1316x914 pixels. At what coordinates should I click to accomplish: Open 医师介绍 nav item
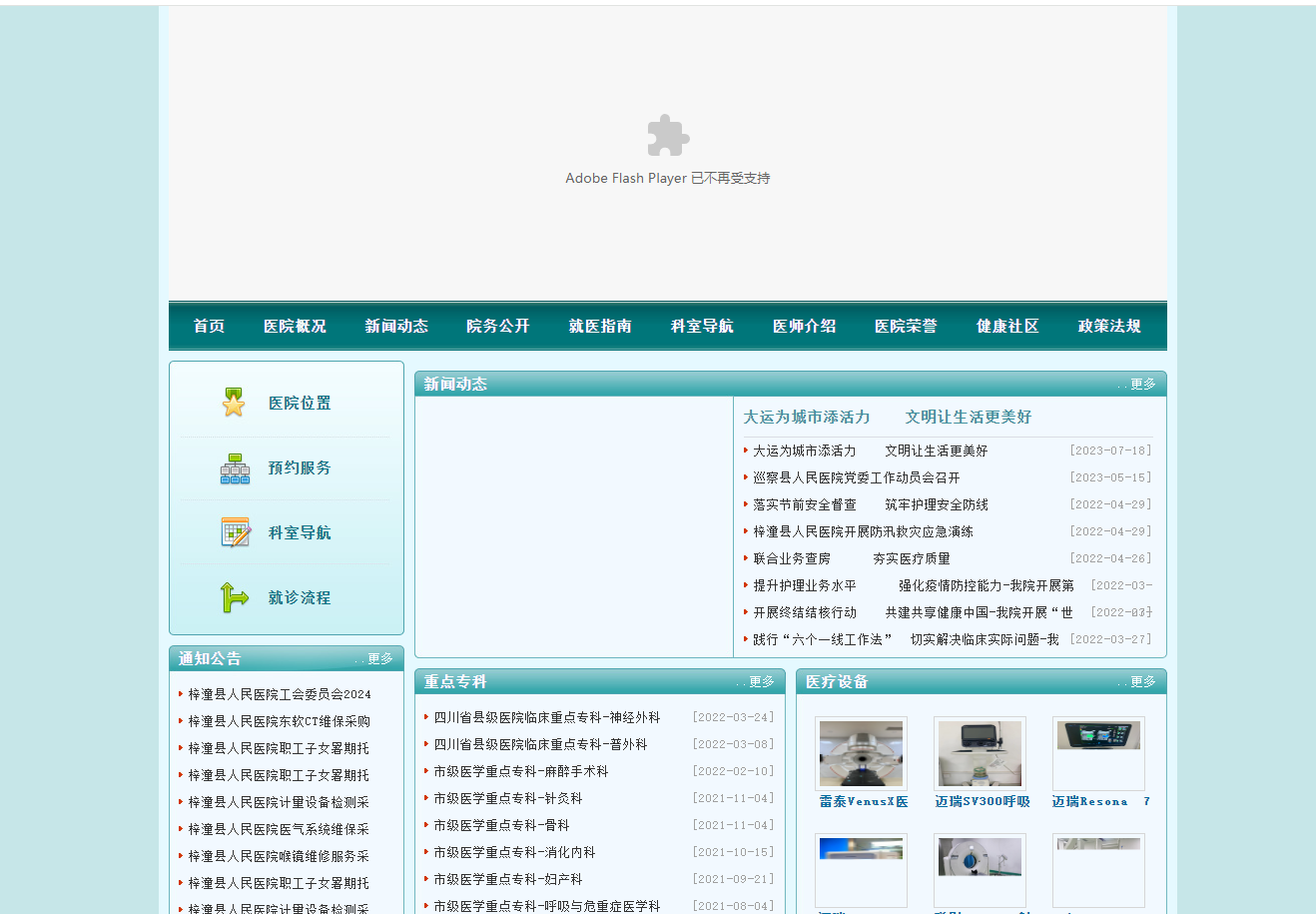pos(804,326)
